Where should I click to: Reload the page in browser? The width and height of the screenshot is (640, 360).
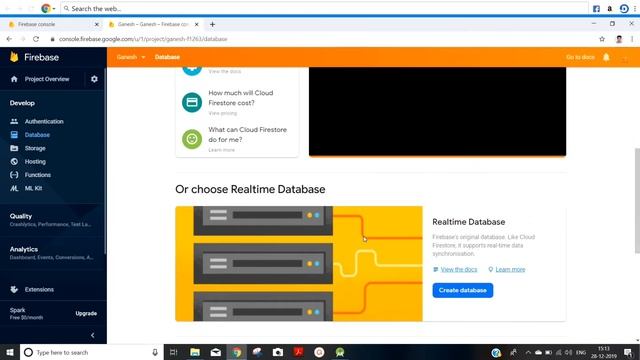[x=36, y=39]
